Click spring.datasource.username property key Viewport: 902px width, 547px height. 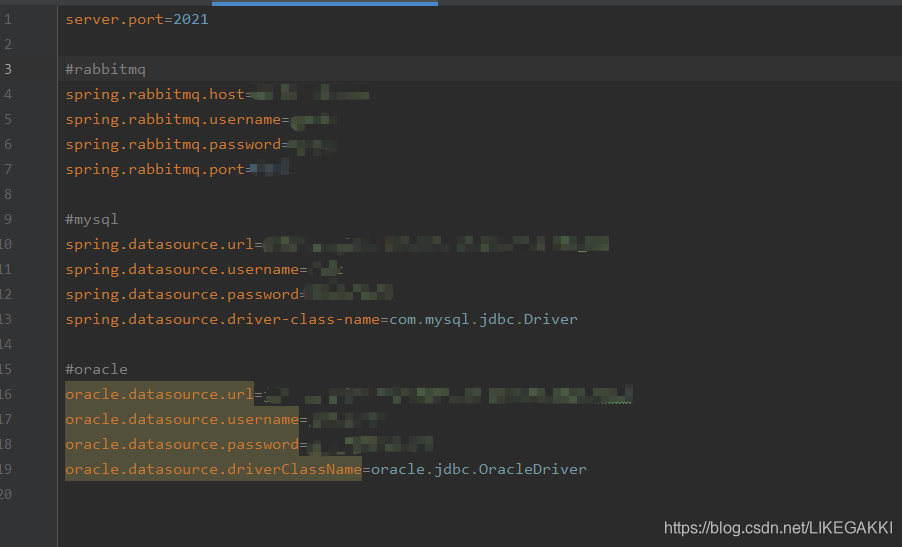pos(182,270)
